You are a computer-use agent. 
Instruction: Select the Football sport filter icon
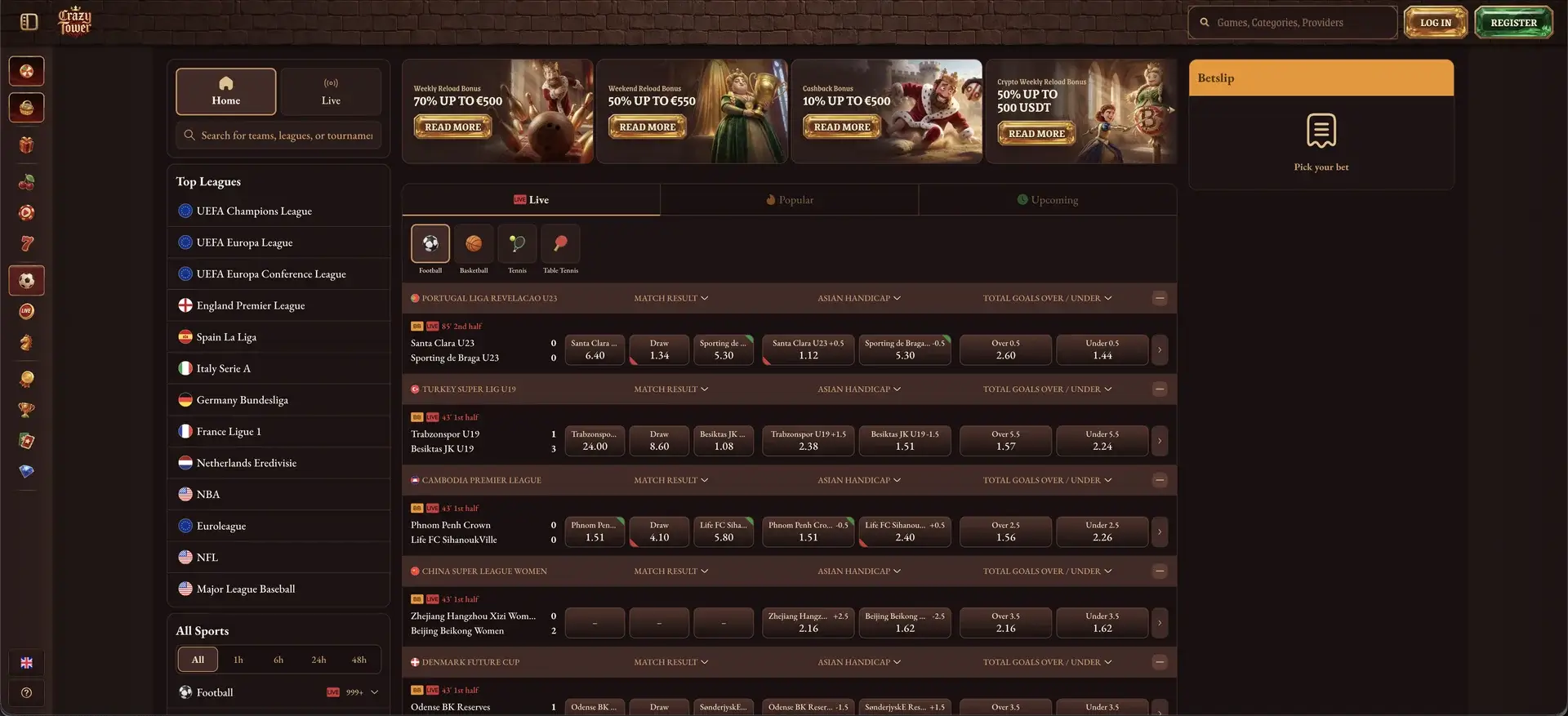(x=430, y=243)
